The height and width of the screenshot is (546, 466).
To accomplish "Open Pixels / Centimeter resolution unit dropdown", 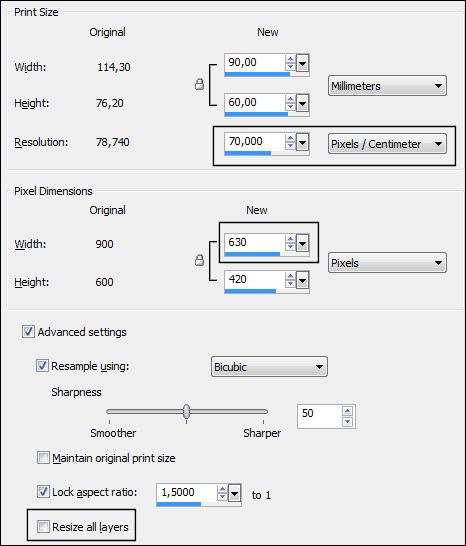I will (387, 144).
